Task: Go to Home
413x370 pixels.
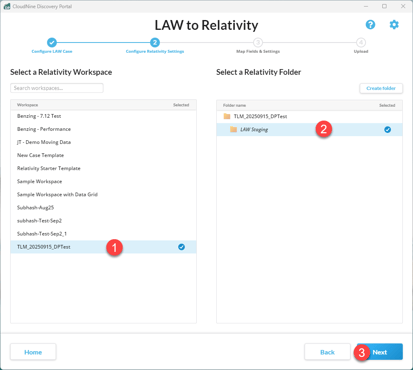Action: (x=33, y=352)
